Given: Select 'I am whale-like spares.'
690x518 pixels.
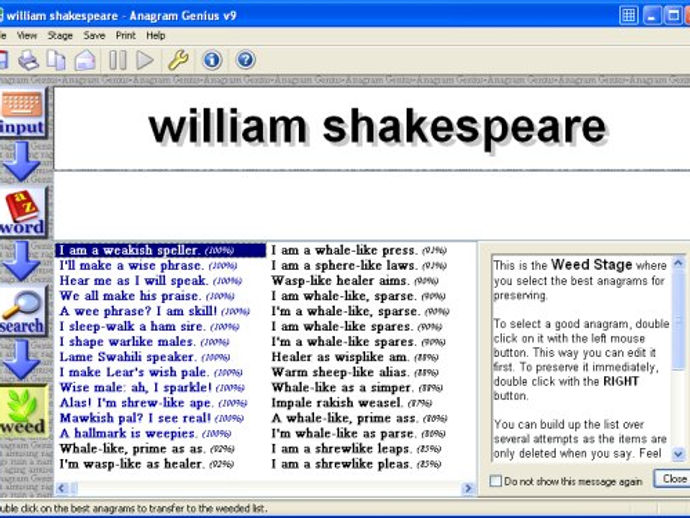Looking at the screenshot, I should point(356,327).
